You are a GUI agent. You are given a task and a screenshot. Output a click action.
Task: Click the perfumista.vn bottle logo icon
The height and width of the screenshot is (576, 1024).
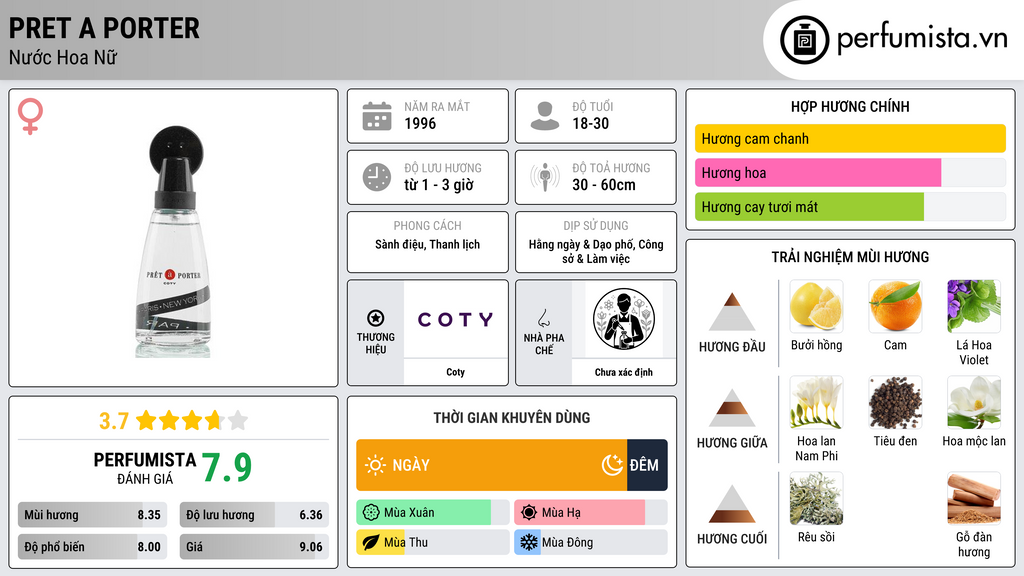(804, 40)
